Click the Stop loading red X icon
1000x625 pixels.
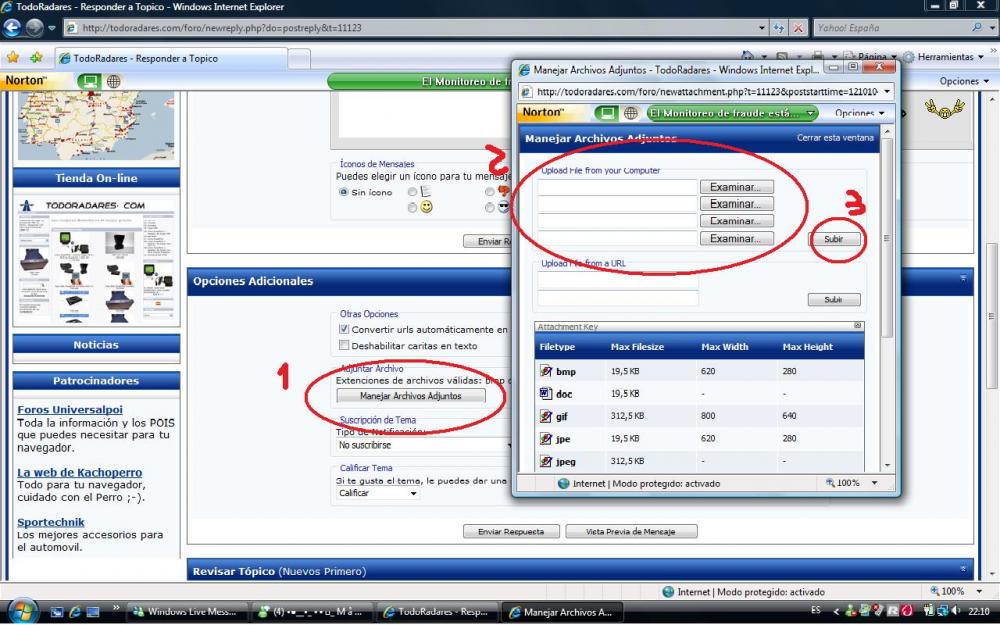(x=798, y=28)
